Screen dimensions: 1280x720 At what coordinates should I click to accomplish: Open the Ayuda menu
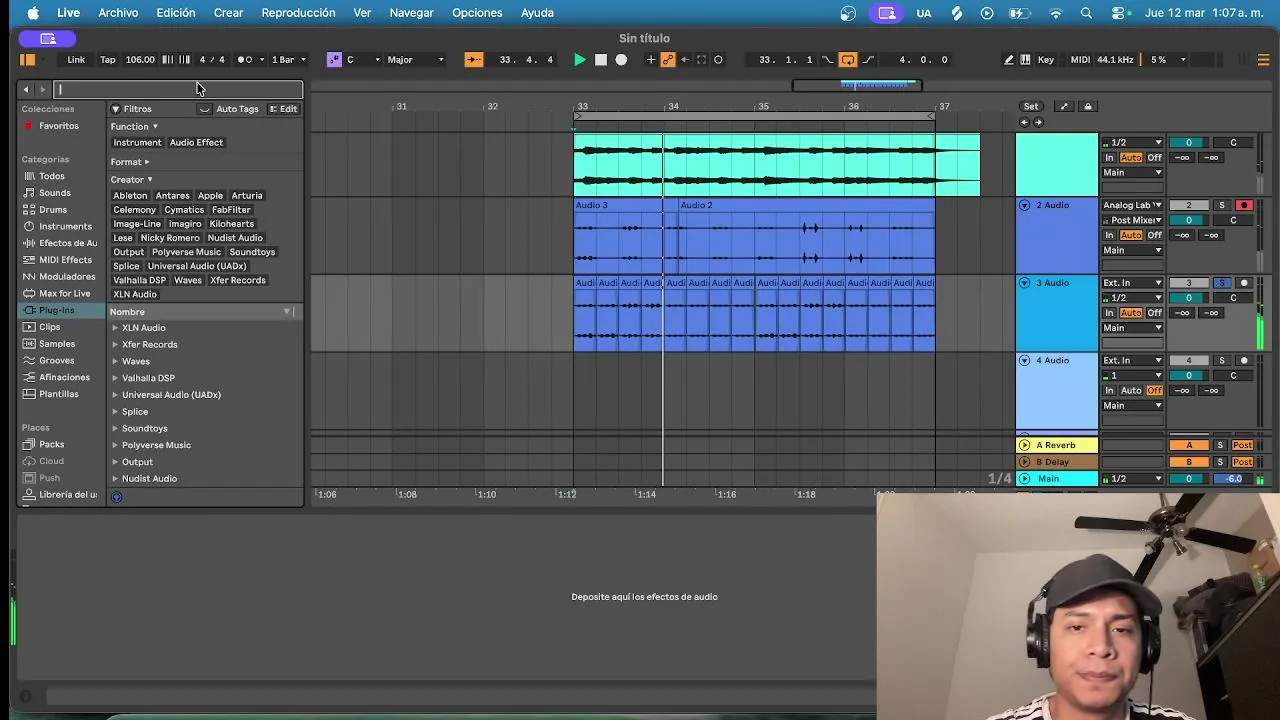[537, 13]
